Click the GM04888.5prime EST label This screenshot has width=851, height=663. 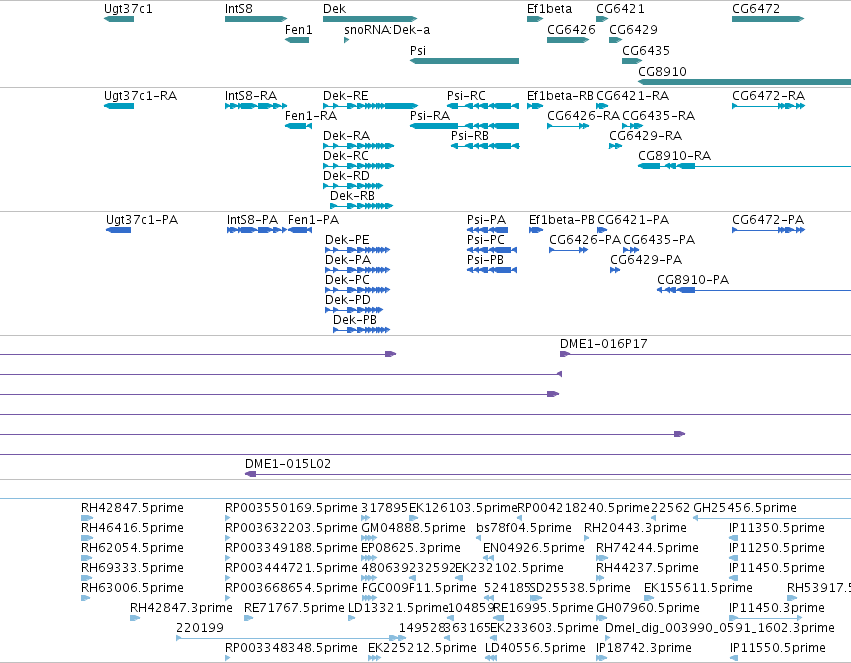(x=414, y=528)
